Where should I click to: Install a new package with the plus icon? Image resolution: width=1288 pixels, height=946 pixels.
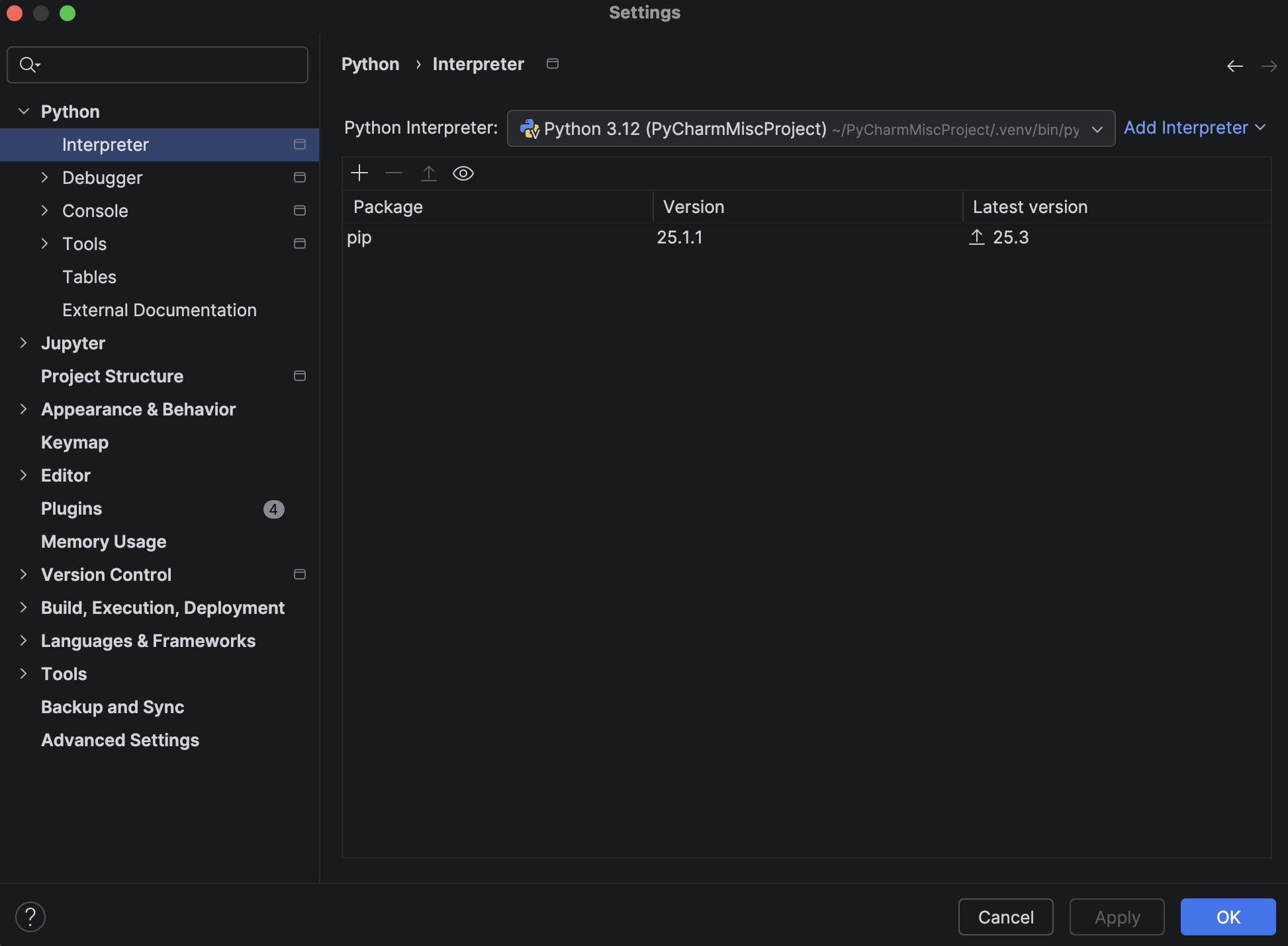pos(359,173)
